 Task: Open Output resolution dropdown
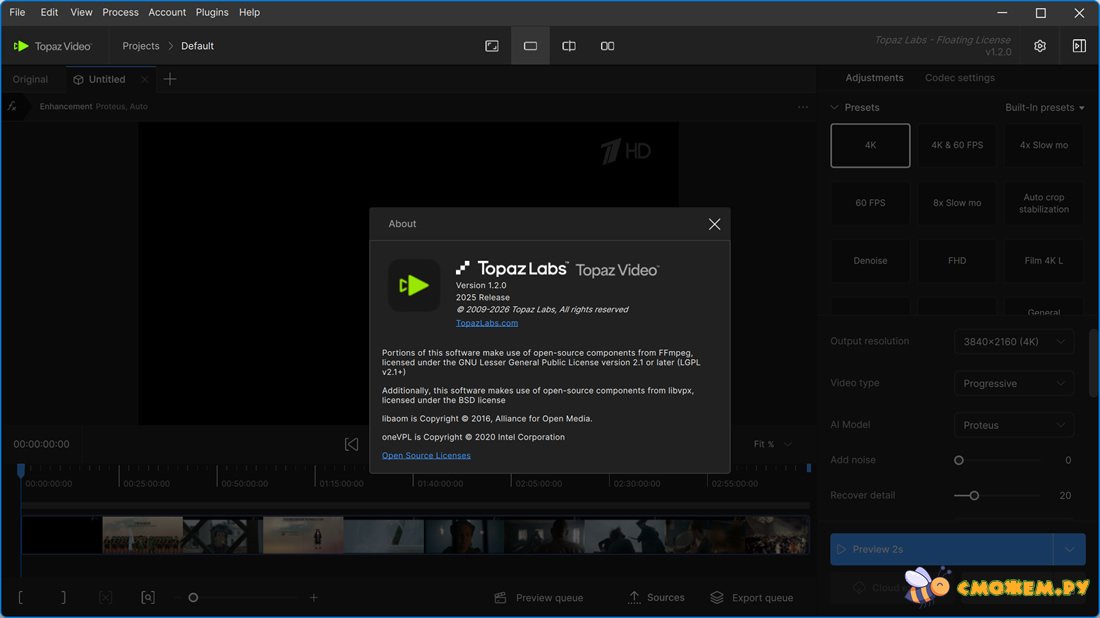(1014, 342)
